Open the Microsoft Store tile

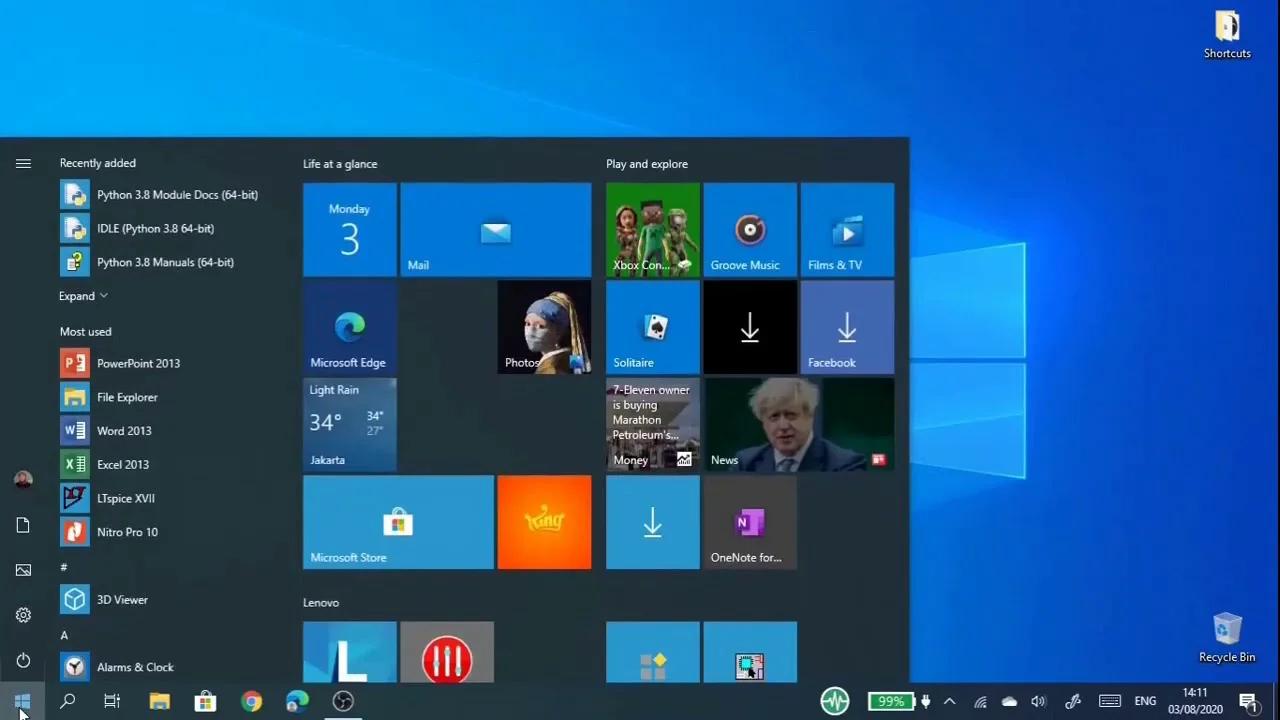[397, 522]
